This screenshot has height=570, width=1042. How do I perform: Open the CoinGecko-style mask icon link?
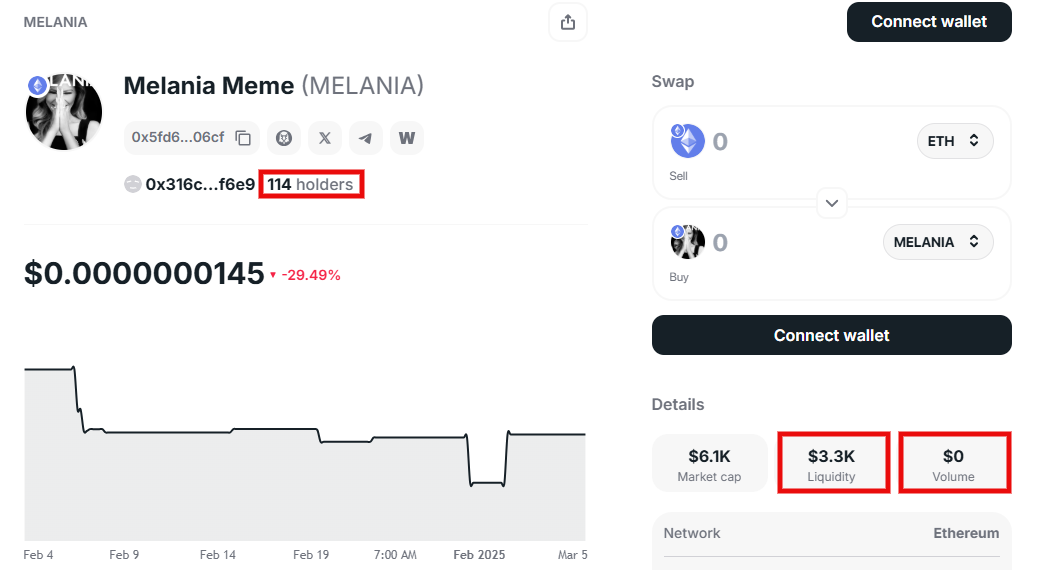[284, 138]
